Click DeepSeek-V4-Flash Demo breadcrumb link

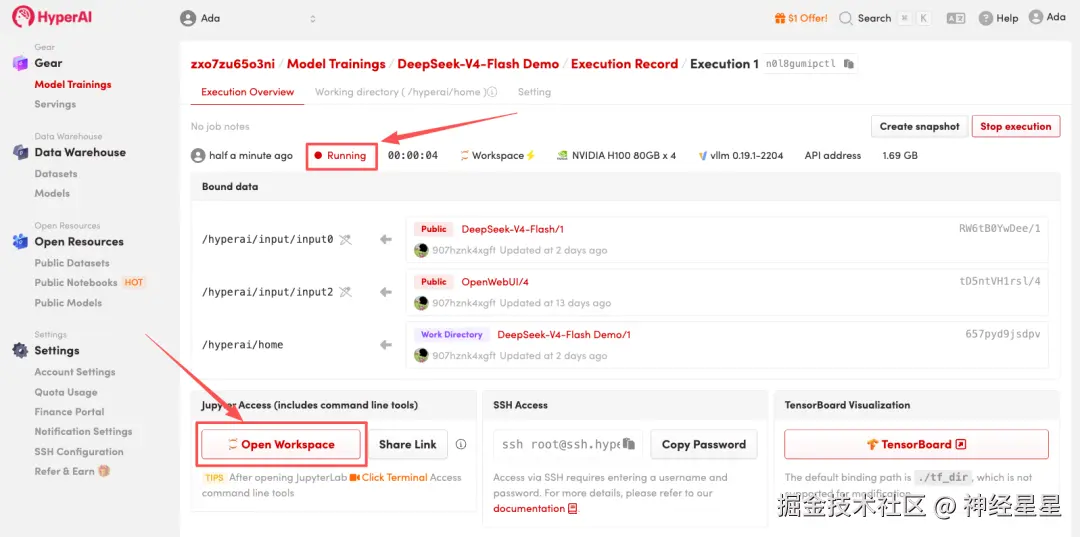coord(479,64)
